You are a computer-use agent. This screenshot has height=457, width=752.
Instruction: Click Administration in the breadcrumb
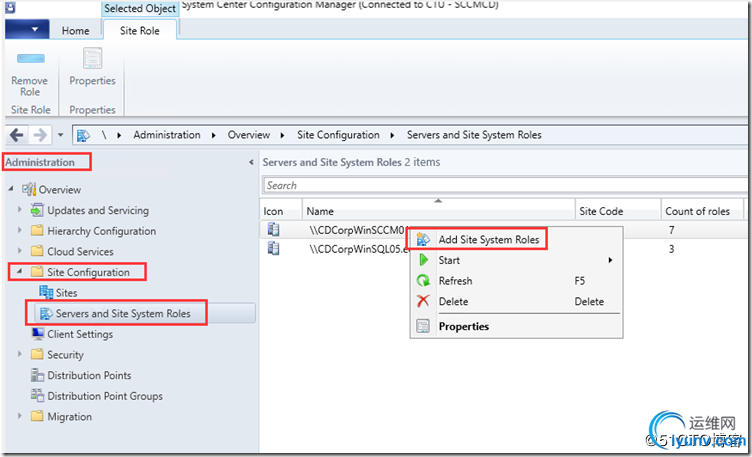167,135
